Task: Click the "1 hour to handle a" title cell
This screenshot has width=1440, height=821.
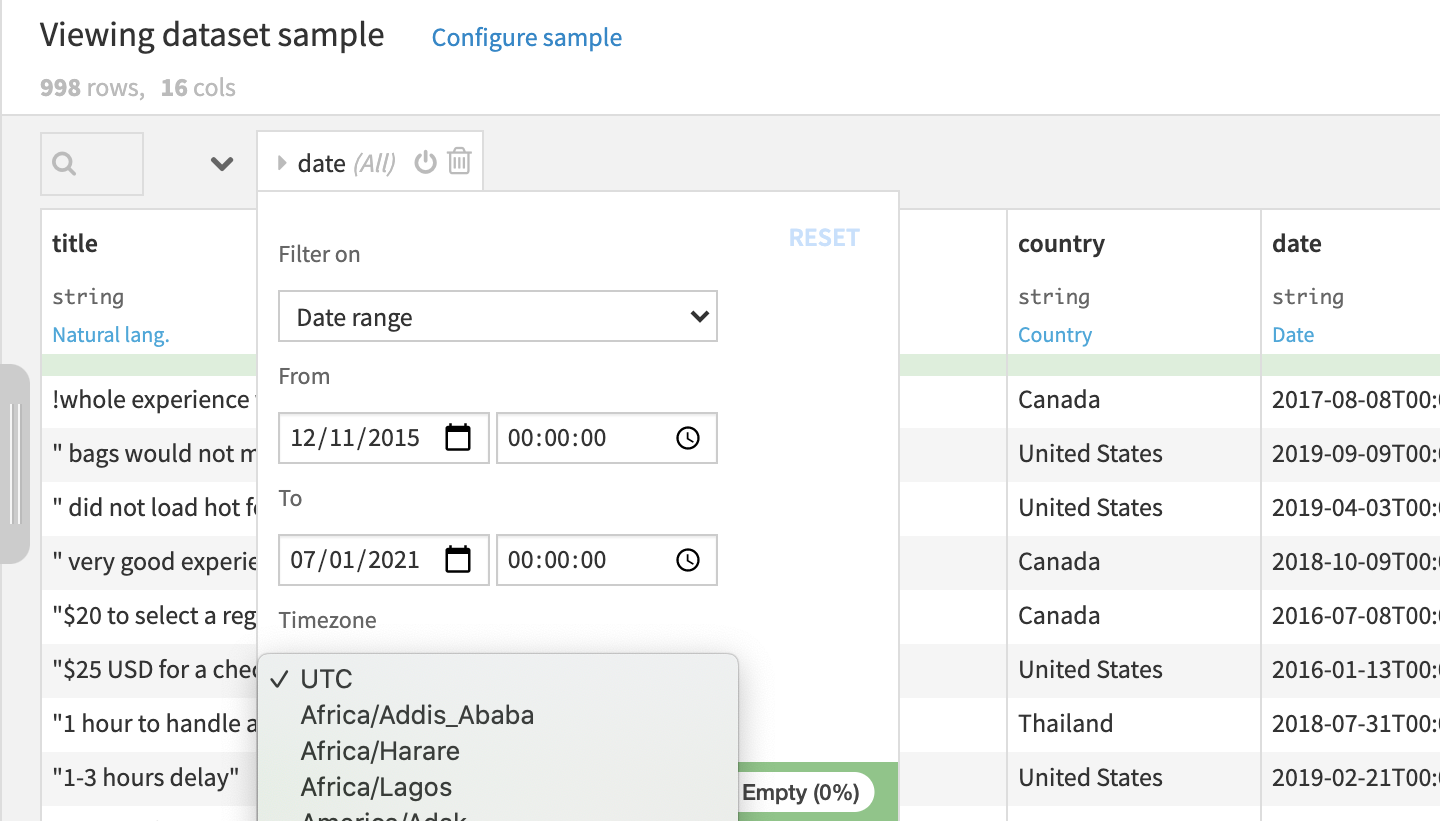Action: coord(149,723)
